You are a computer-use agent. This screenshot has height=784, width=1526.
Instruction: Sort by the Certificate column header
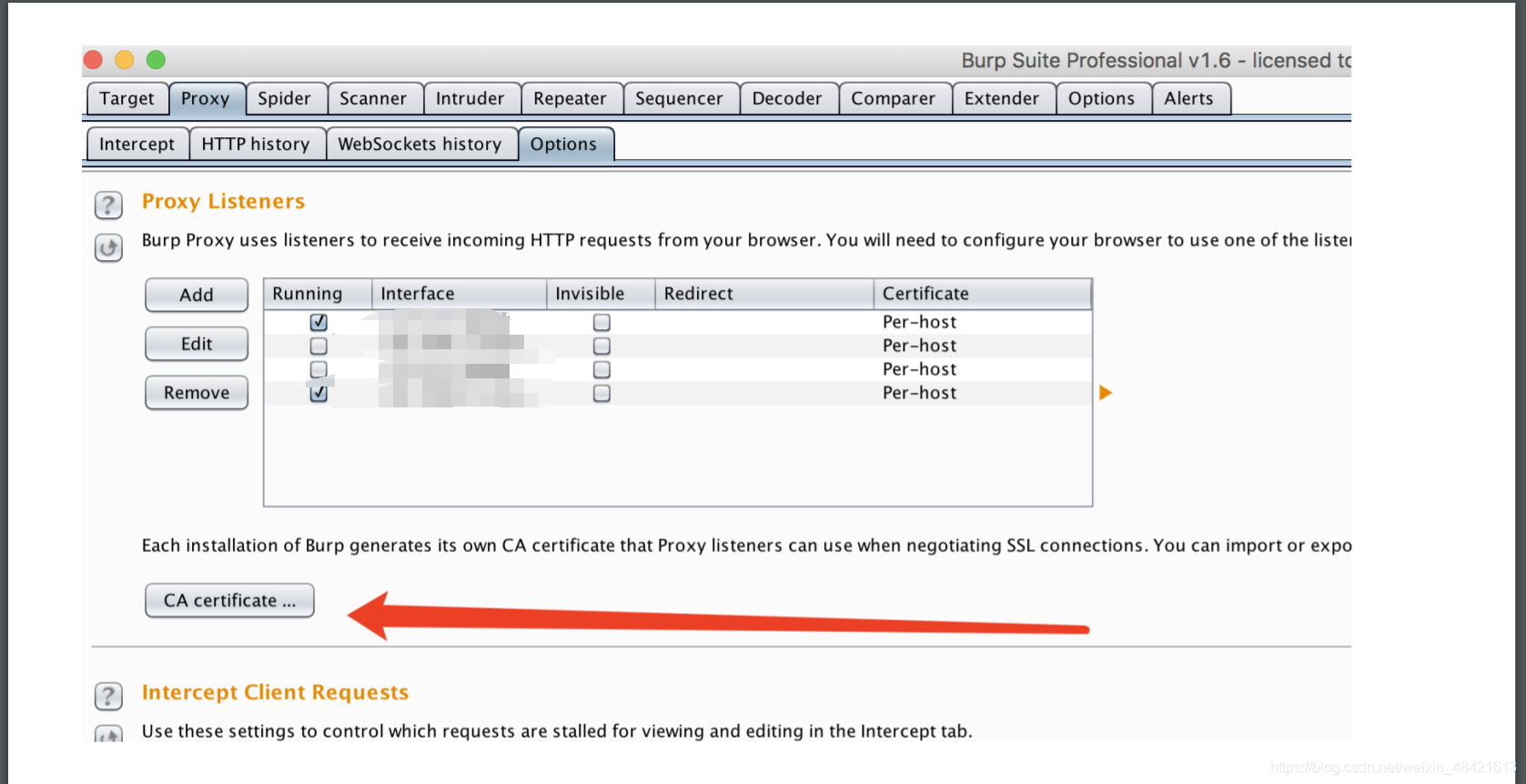(x=983, y=294)
